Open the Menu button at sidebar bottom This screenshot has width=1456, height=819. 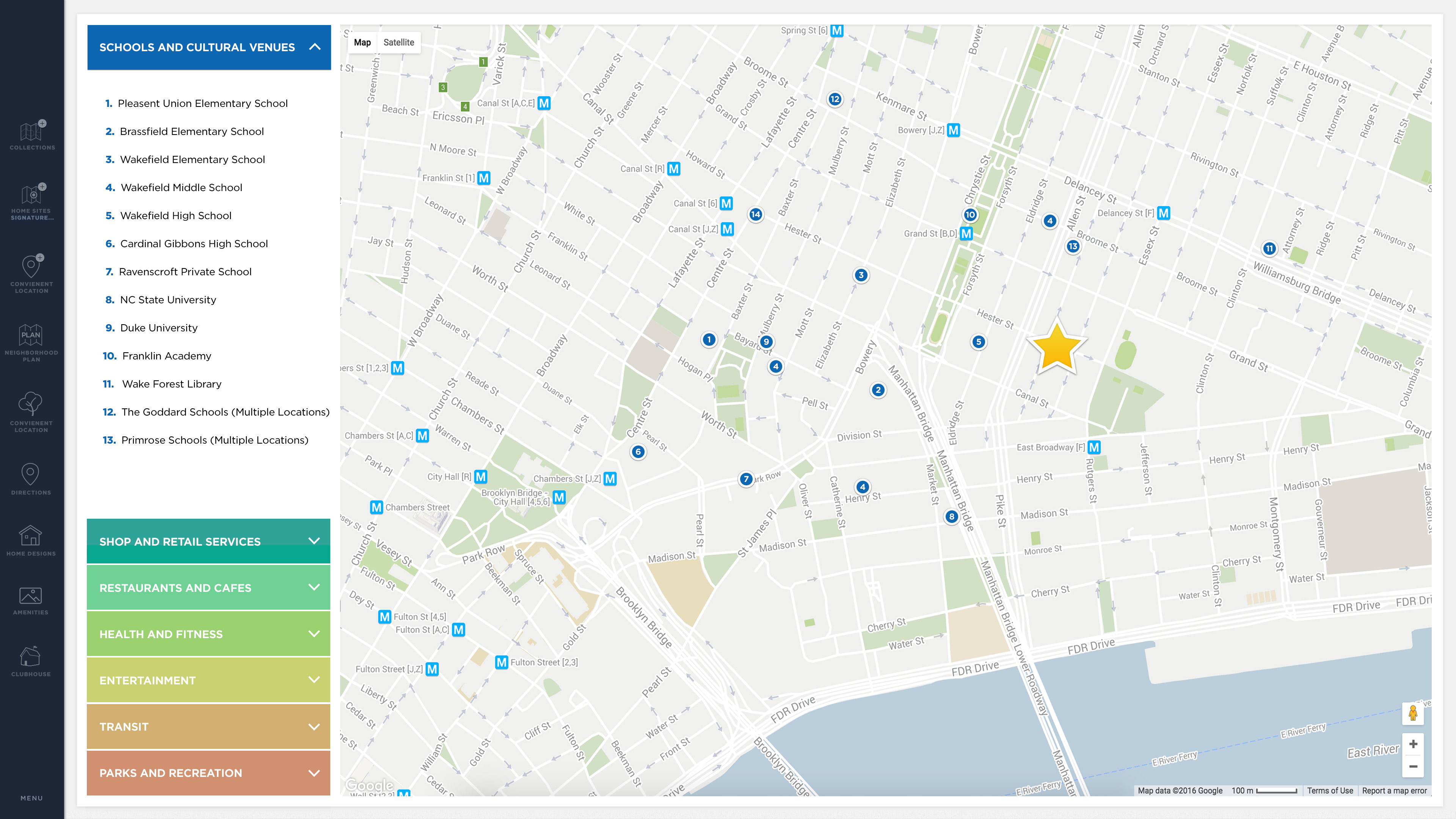31,798
